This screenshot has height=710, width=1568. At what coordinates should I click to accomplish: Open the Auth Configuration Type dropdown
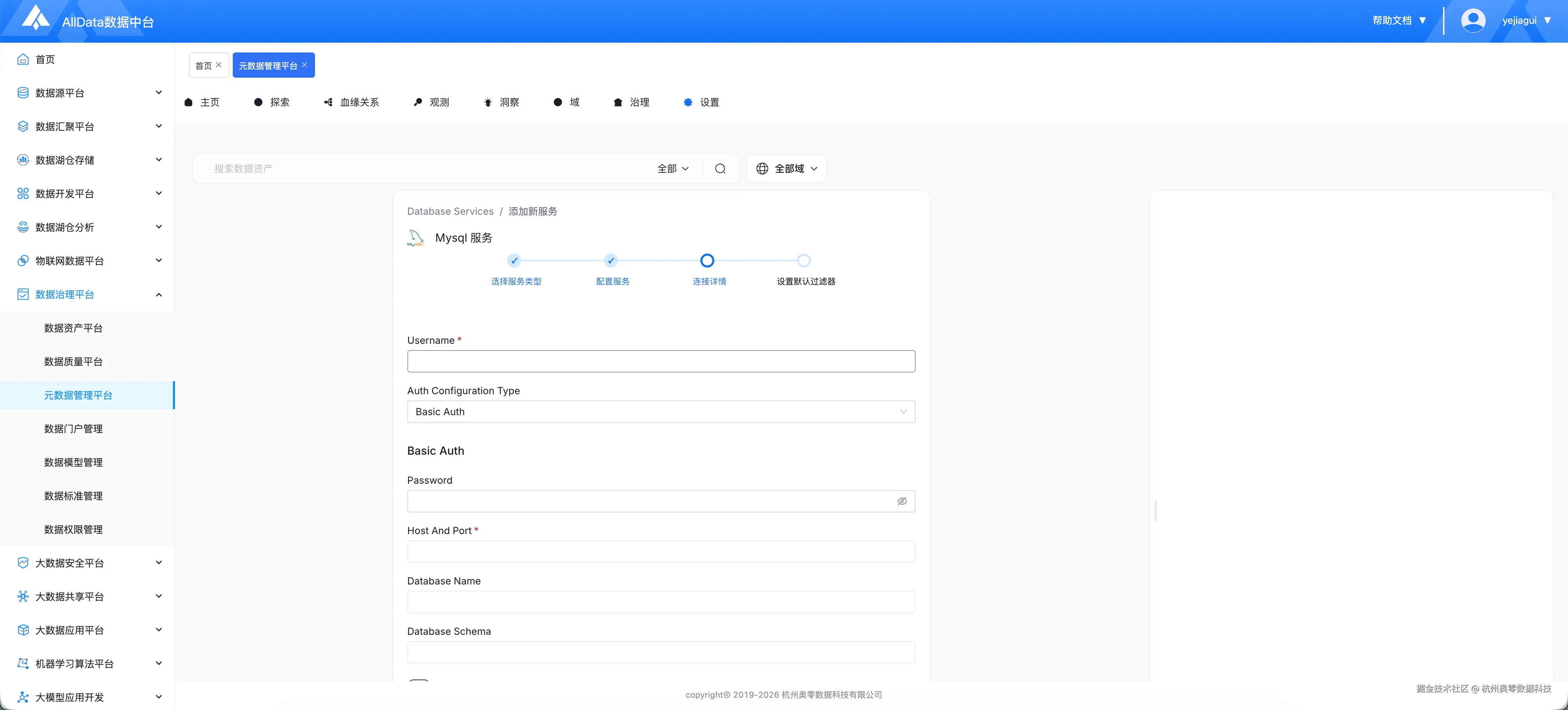click(x=661, y=412)
